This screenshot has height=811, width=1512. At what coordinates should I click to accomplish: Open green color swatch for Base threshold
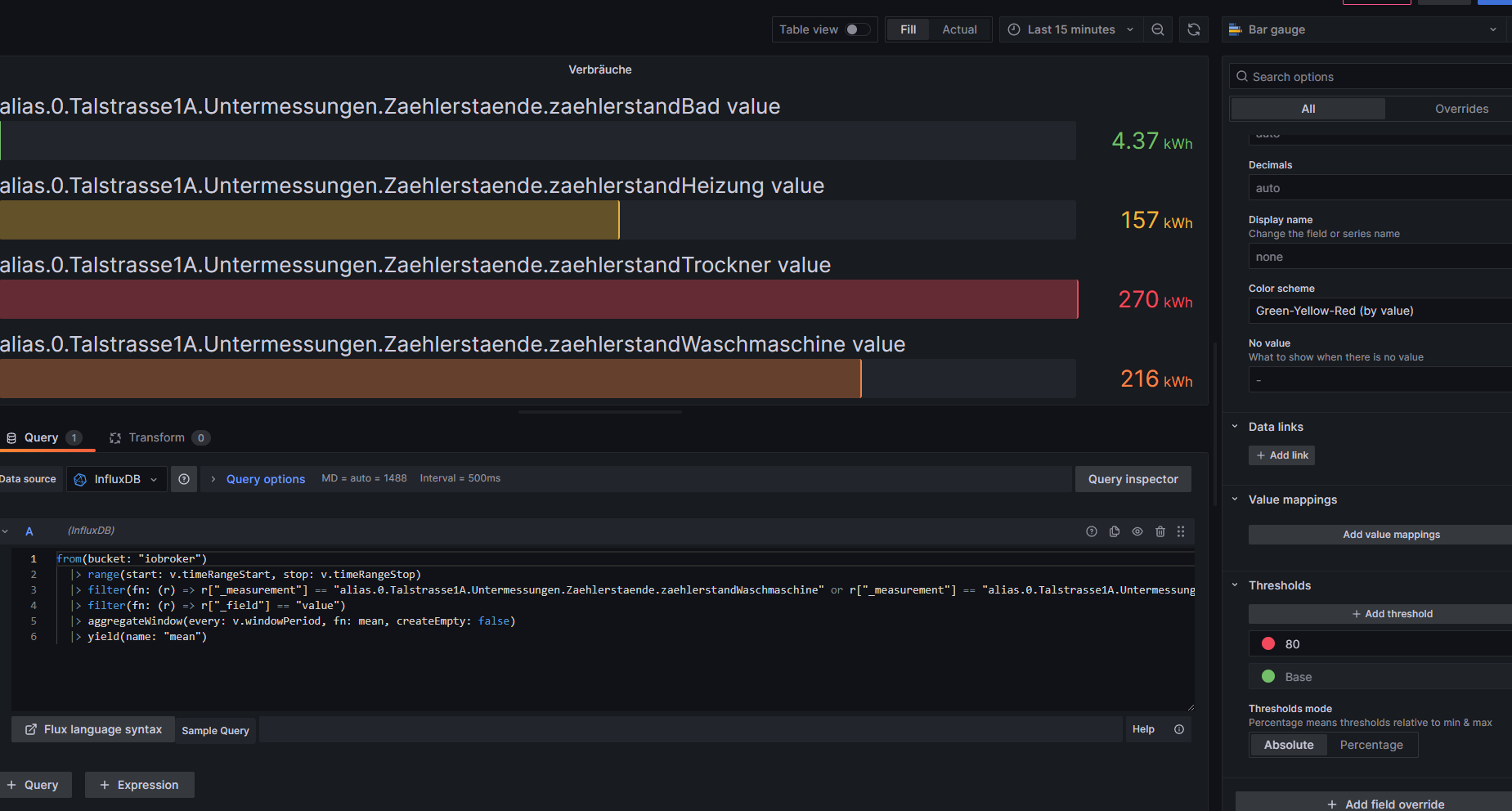click(x=1268, y=676)
